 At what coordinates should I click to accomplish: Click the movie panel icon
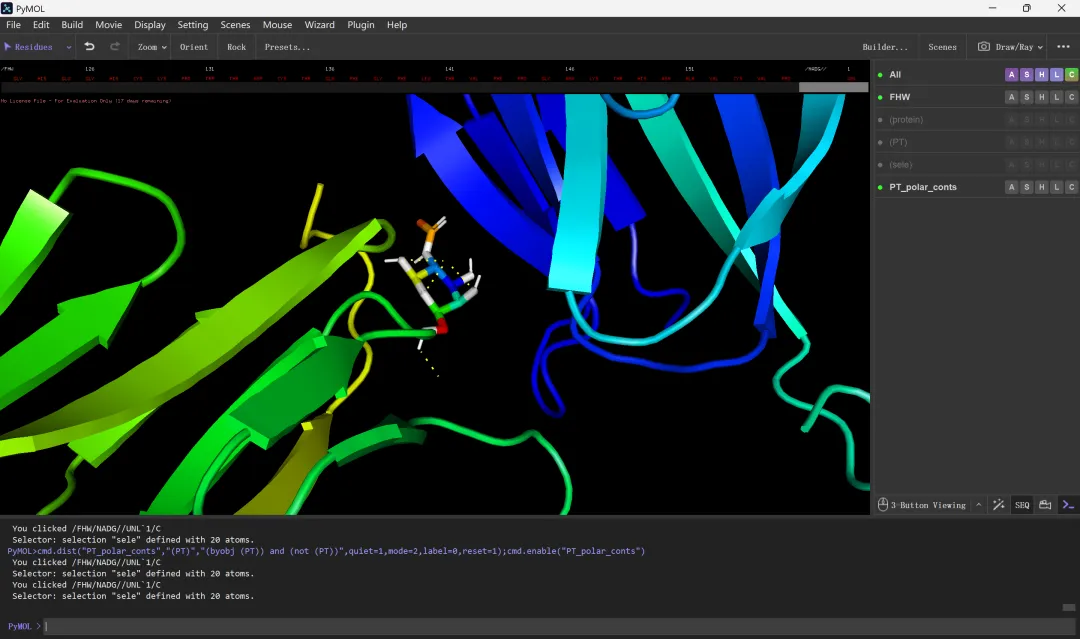(1045, 505)
